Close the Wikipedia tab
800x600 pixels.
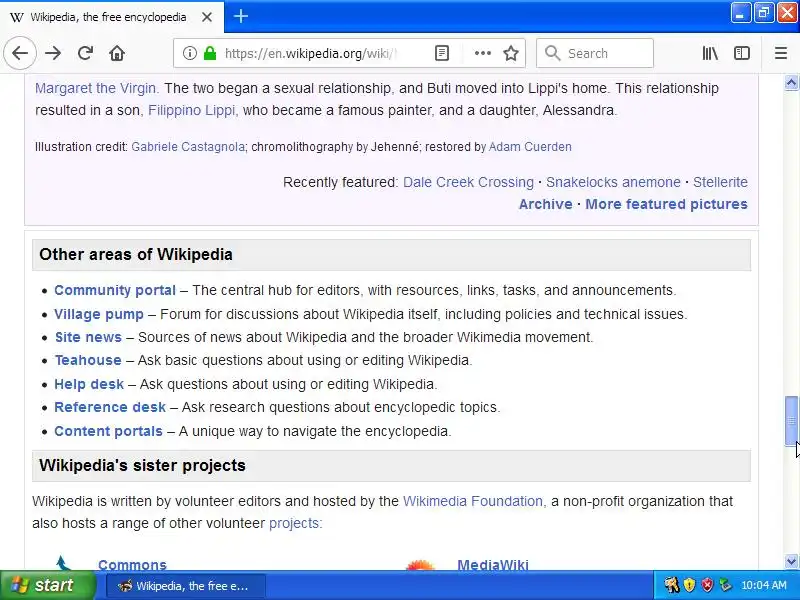(x=207, y=17)
